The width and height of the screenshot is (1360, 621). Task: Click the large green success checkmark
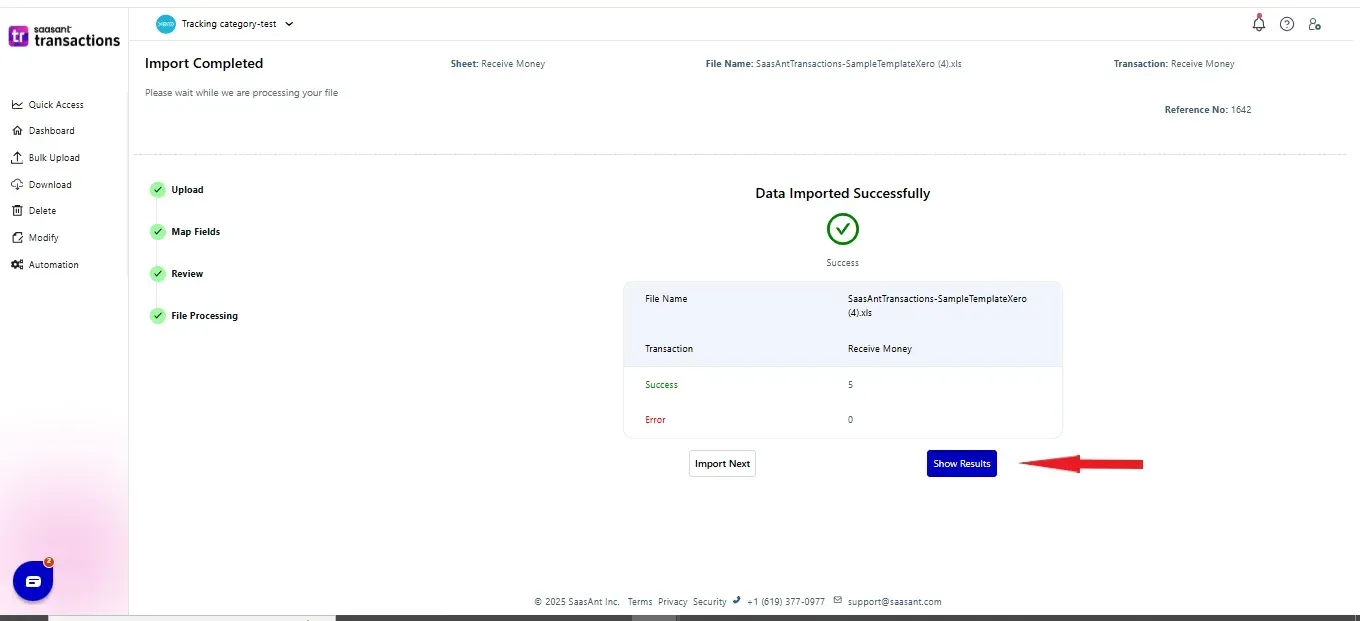click(x=843, y=229)
